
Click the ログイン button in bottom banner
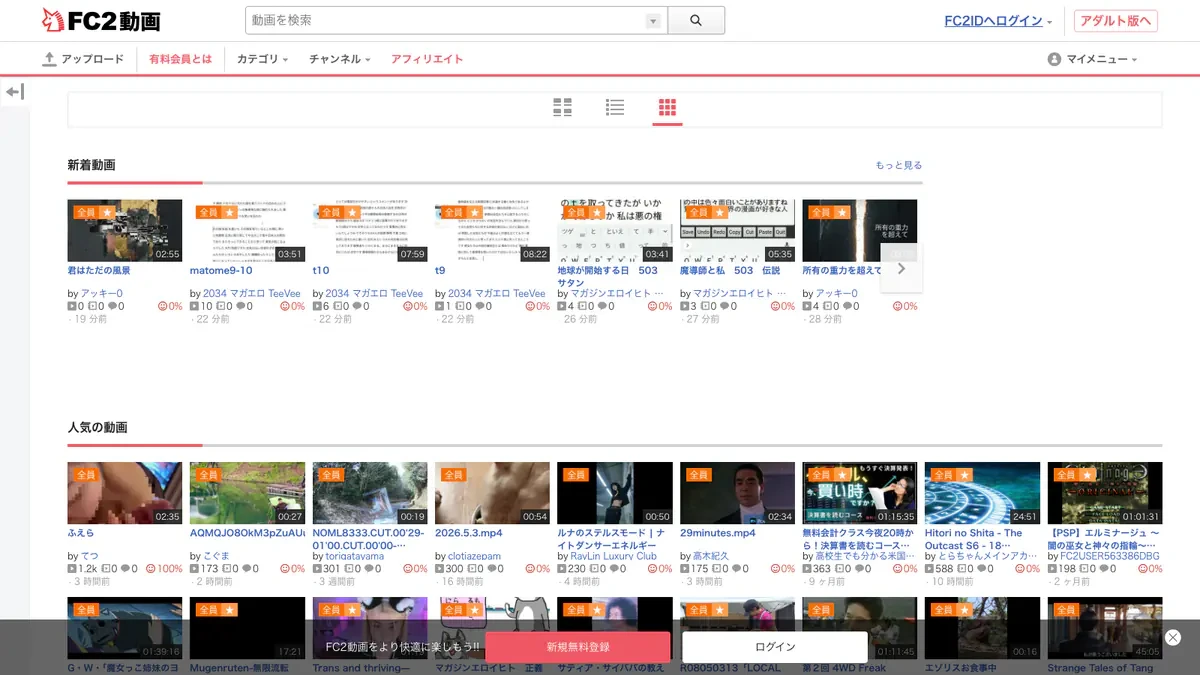pyautogui.click(x=775, y=647)
